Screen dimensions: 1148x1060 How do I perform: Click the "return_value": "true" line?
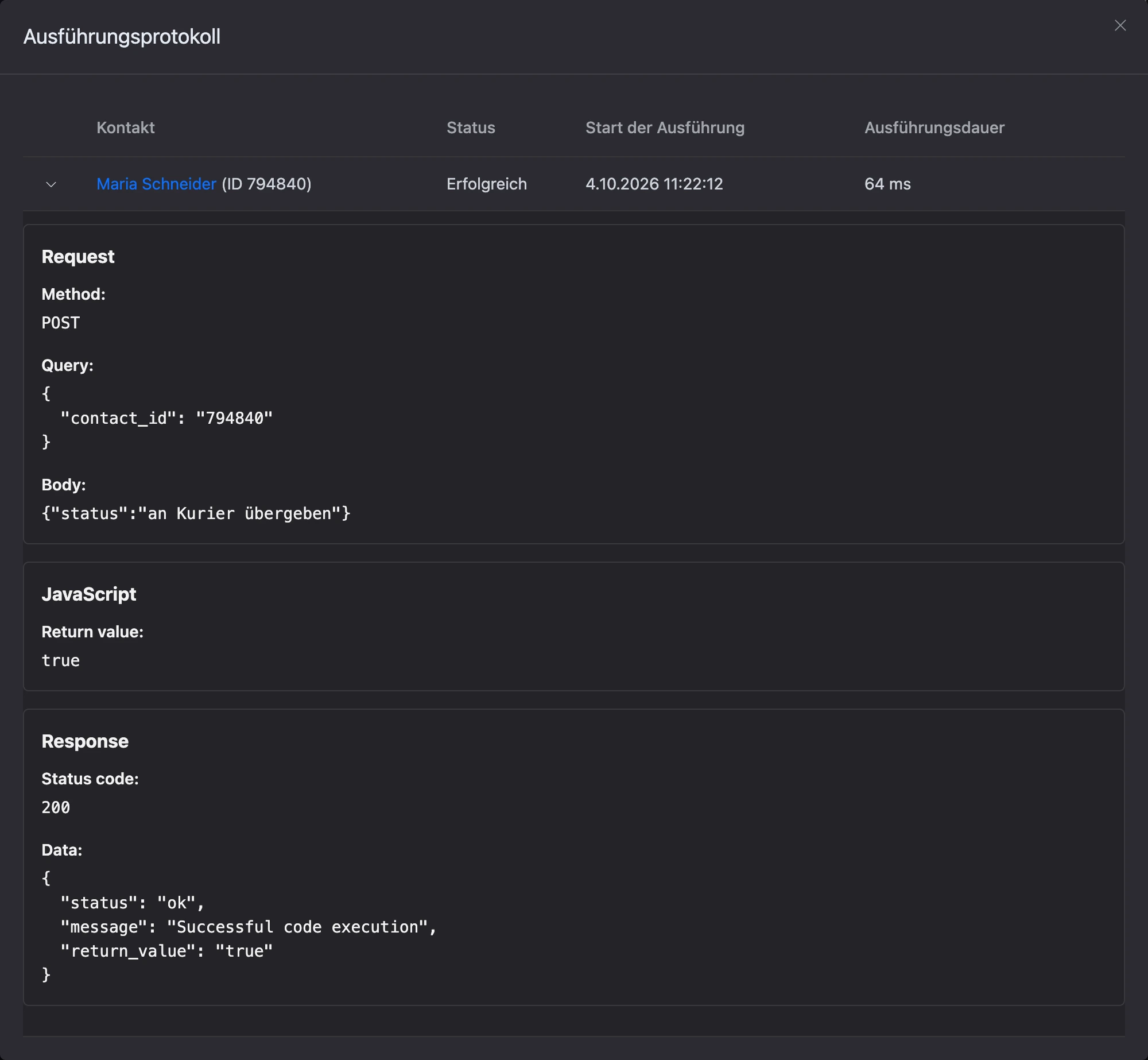coord(166,951)
